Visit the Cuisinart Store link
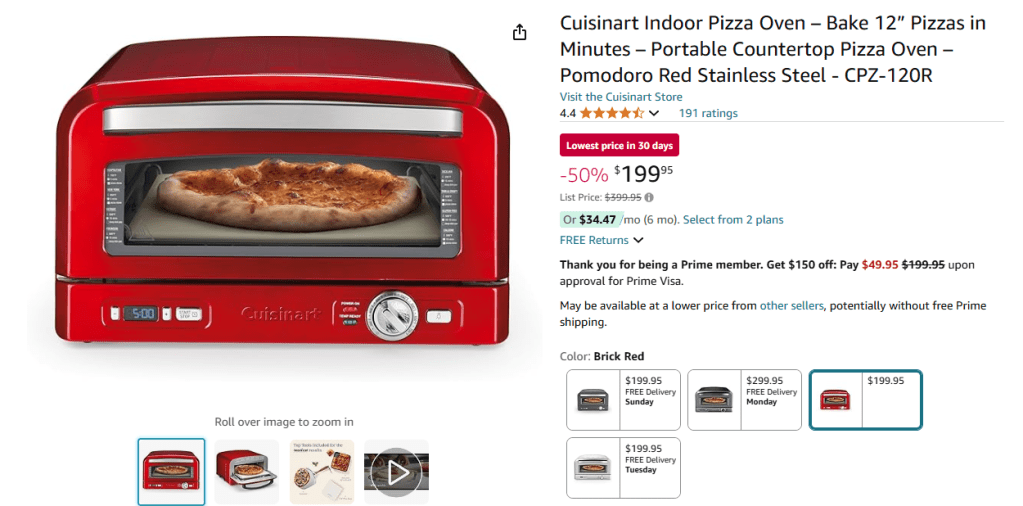The image size is (1023, 506). point(621,97)
